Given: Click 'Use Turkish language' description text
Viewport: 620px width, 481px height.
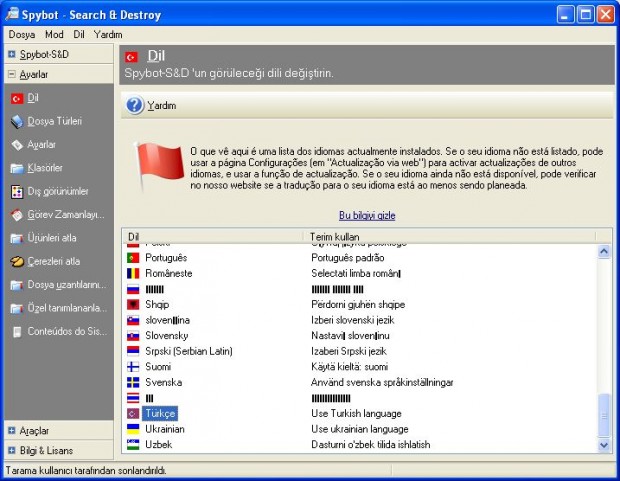Looking at the screenshot, I should point(356,414).
